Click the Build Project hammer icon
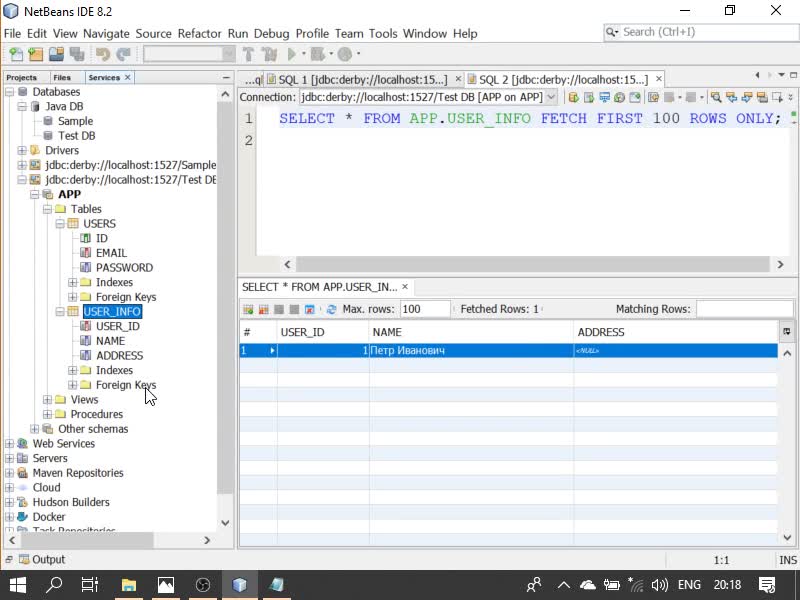The width and height of the screenshot is (800, 600). pos(248,54)
